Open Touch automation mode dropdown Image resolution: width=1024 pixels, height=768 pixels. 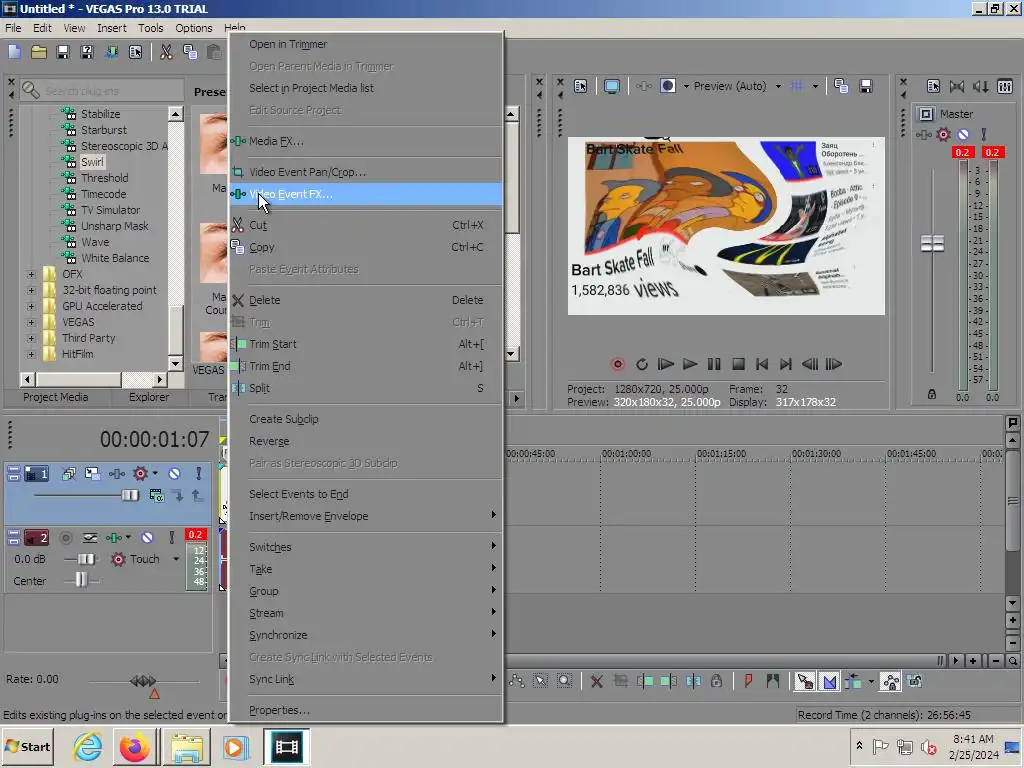pyautogui.click(x=176, y=559)
